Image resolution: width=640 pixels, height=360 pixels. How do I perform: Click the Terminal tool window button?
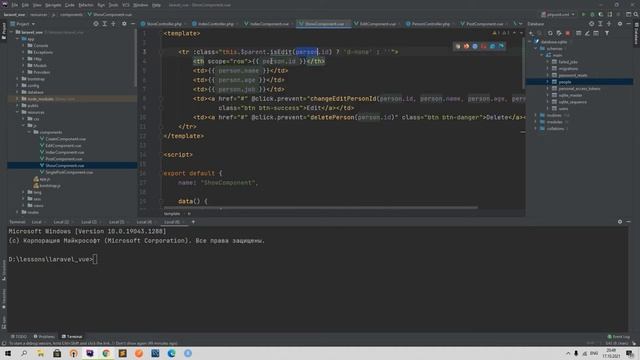(72, 337)
